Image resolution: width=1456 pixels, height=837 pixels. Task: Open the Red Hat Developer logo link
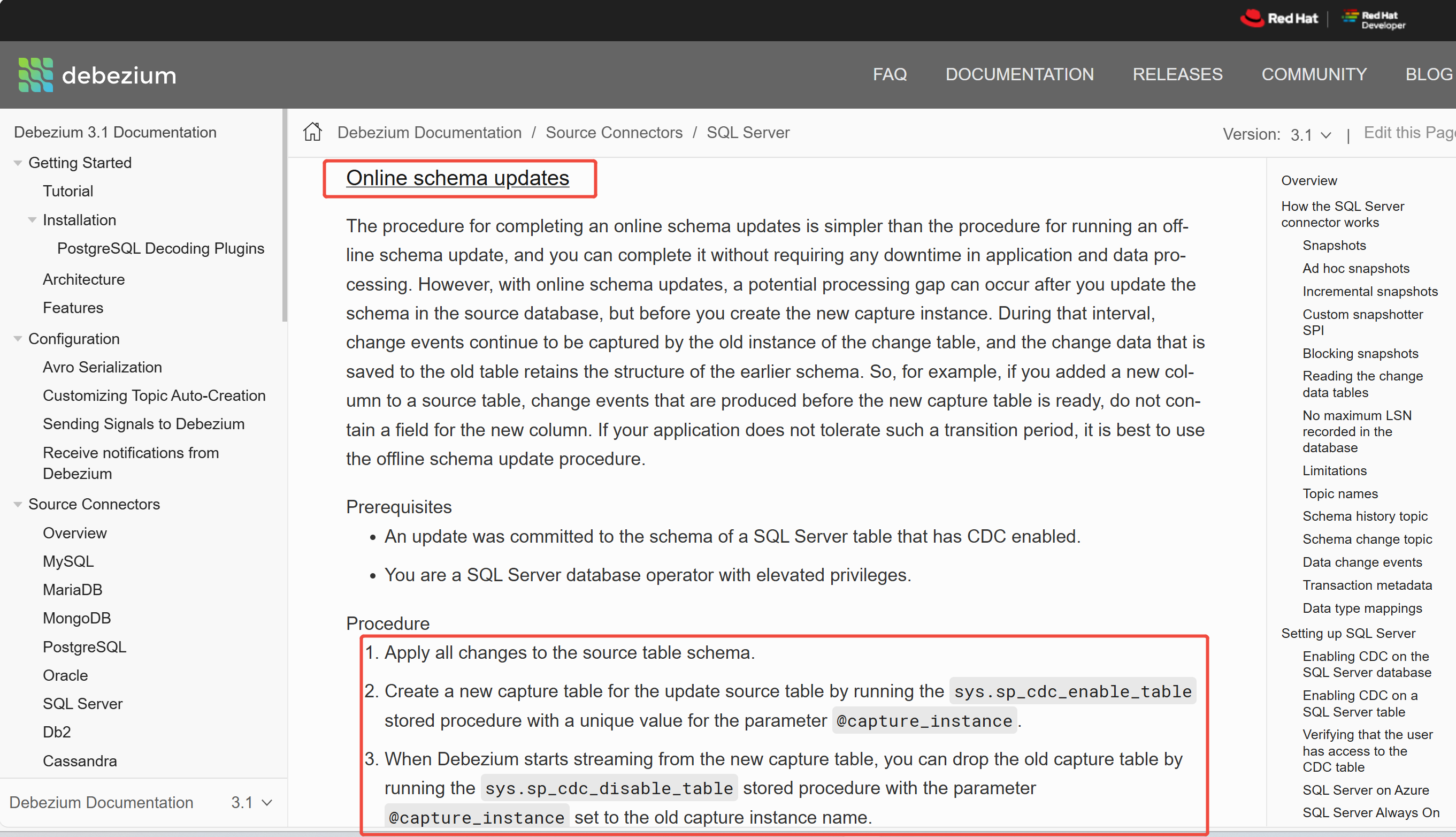[x=1374, y=20]
